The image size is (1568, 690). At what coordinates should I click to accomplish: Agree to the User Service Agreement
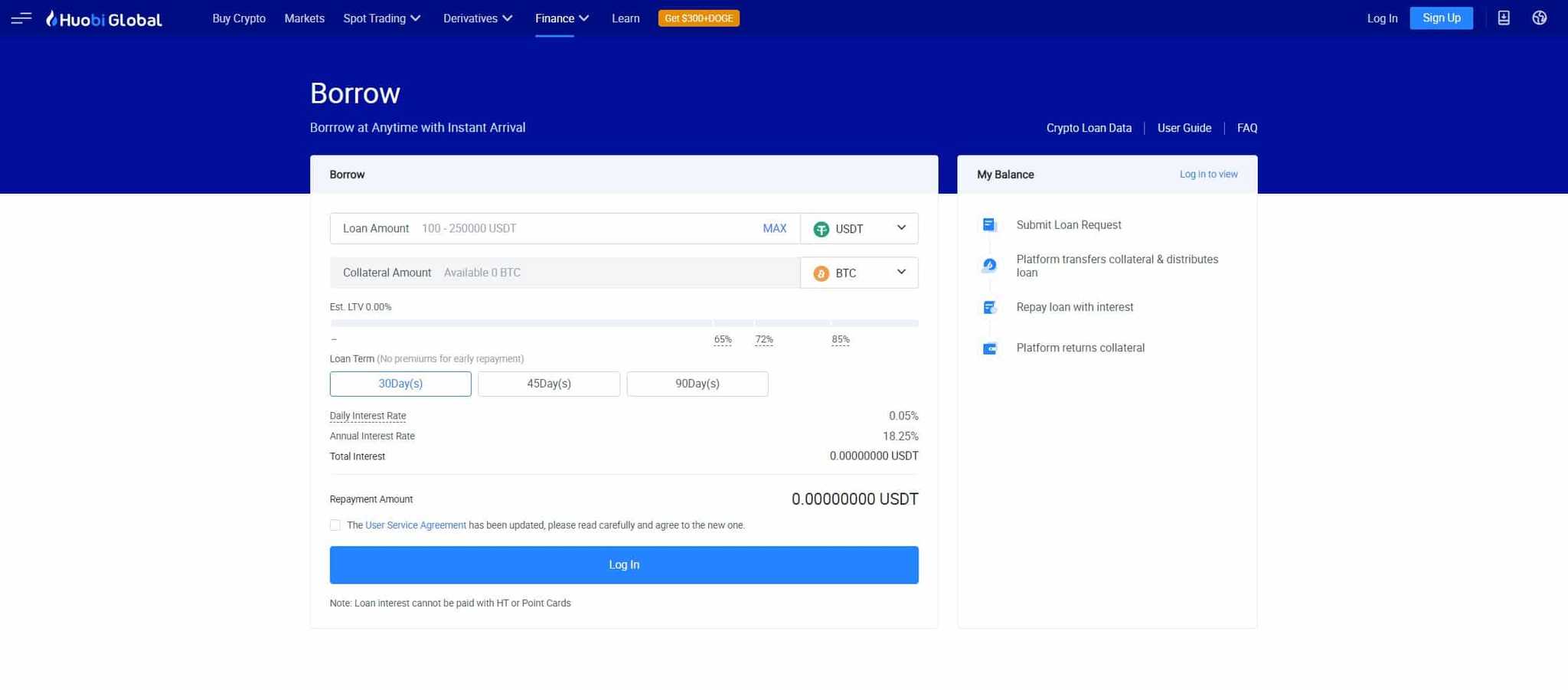tap(335, 525)
